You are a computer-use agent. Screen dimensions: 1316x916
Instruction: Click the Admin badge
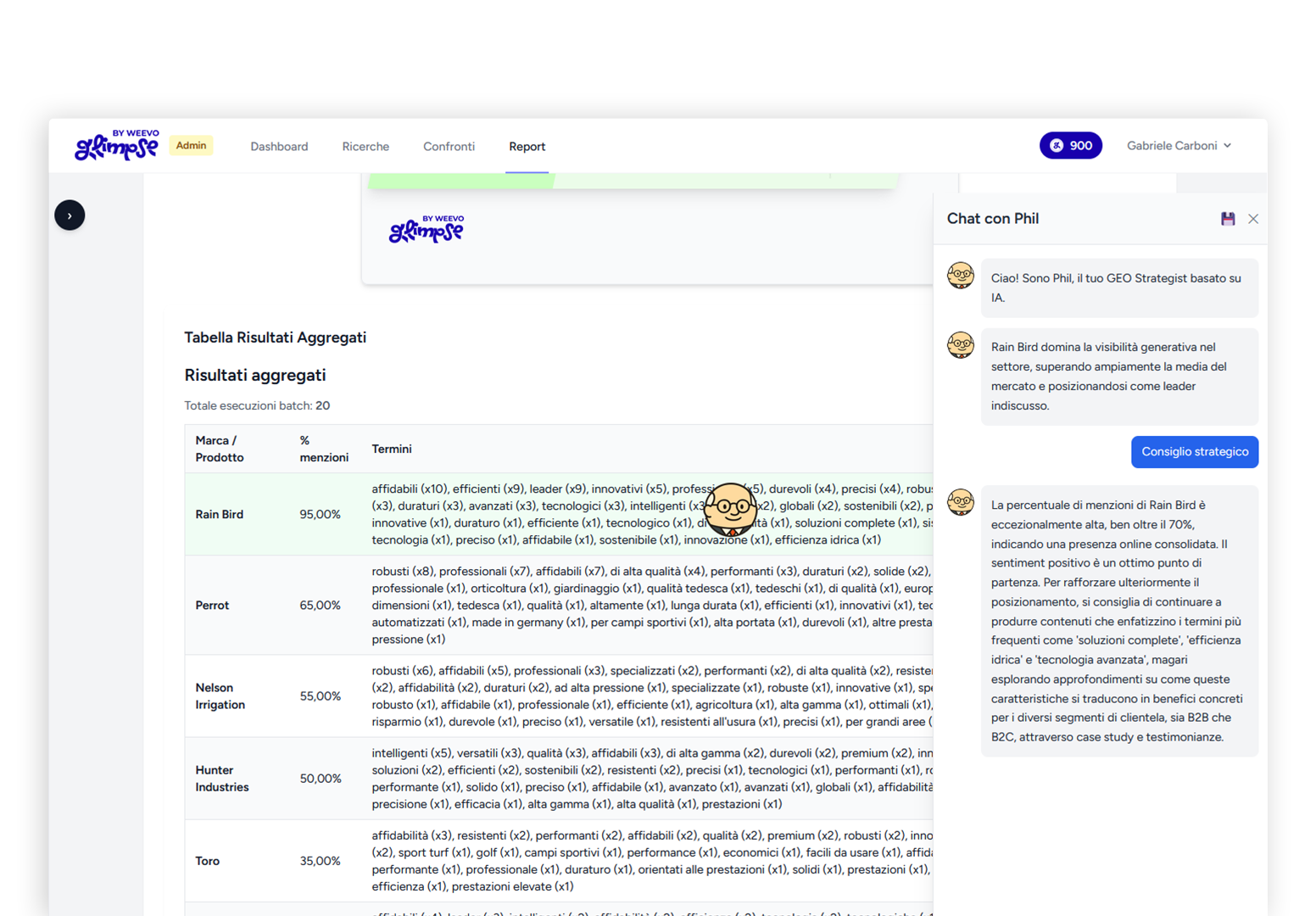tap(192, 146)
